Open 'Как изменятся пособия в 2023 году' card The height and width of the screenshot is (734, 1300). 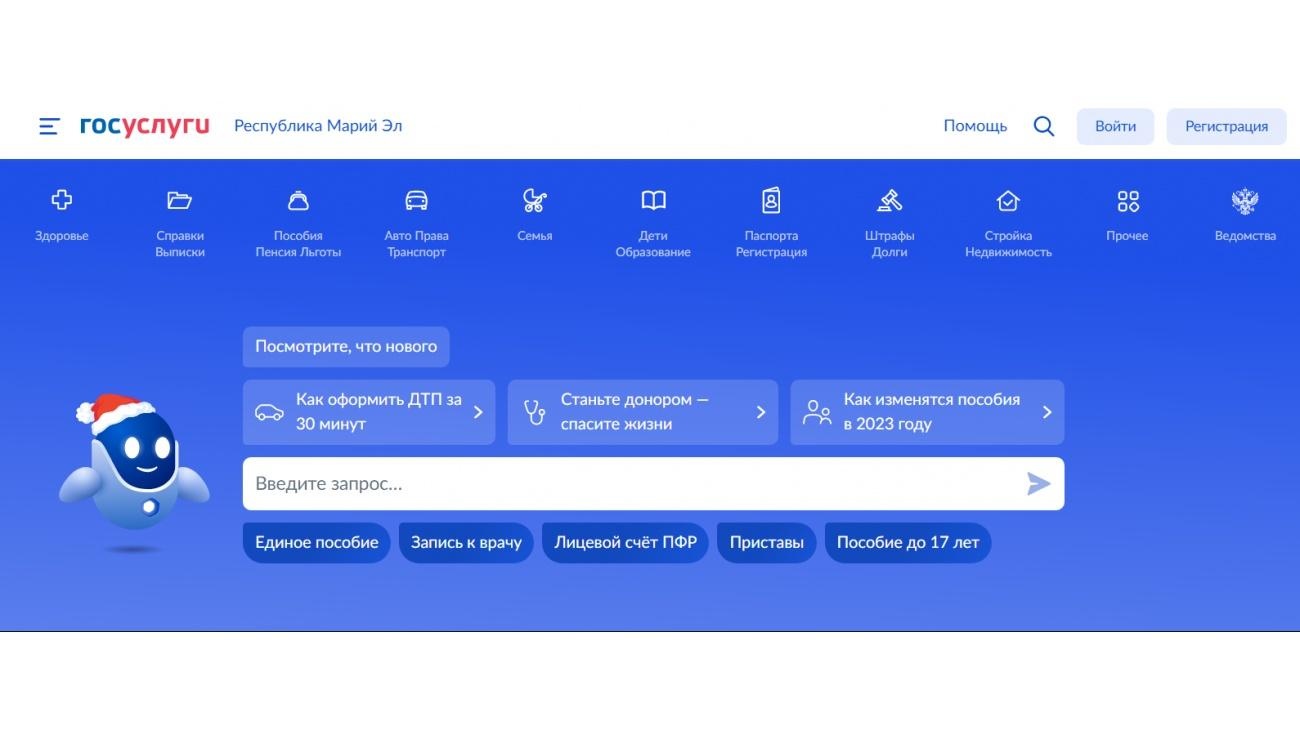pos(926,412)
